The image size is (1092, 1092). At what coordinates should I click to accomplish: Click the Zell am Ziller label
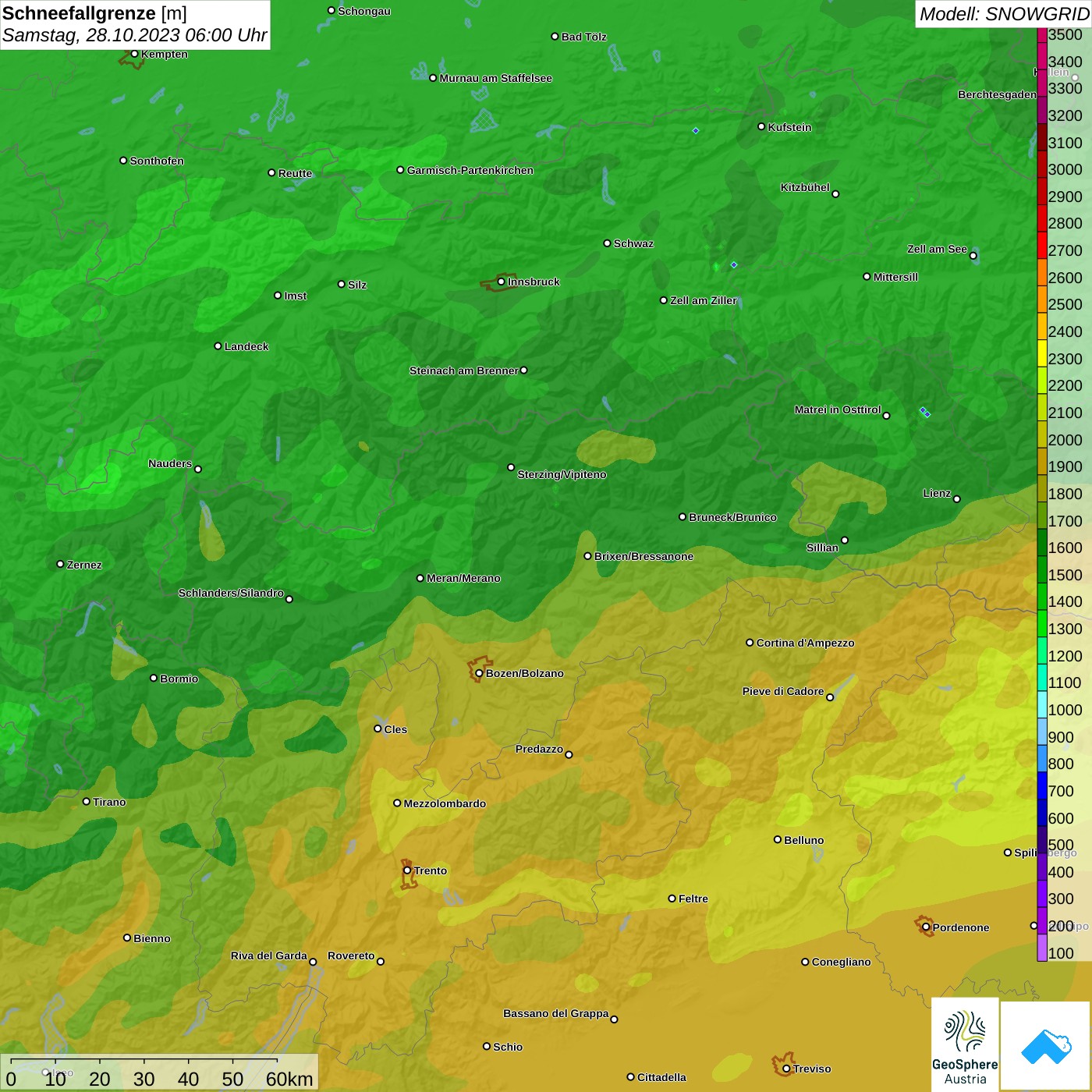[x=704, y=300]
